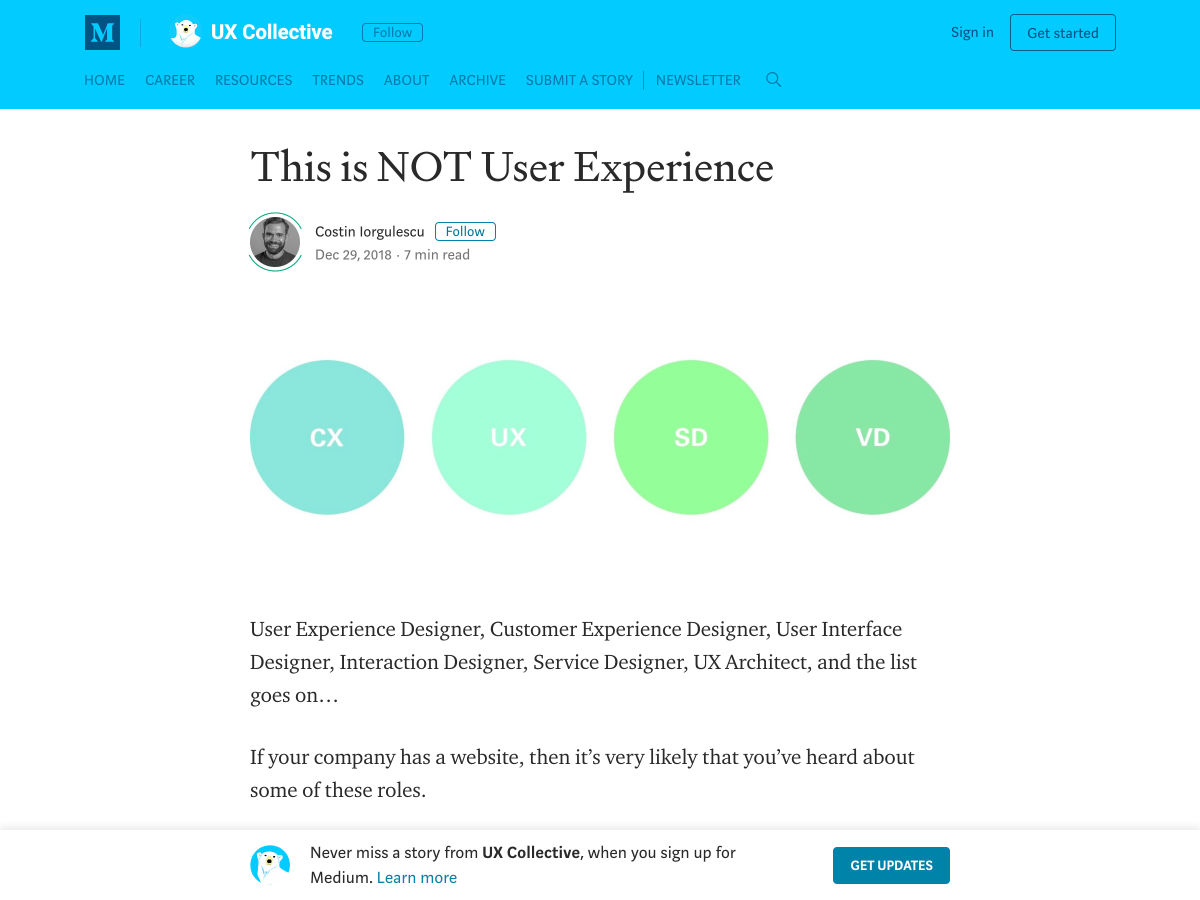Open the RESOURCES nav item
Screen dimensions: 1200x900
[x=253, y=80]
